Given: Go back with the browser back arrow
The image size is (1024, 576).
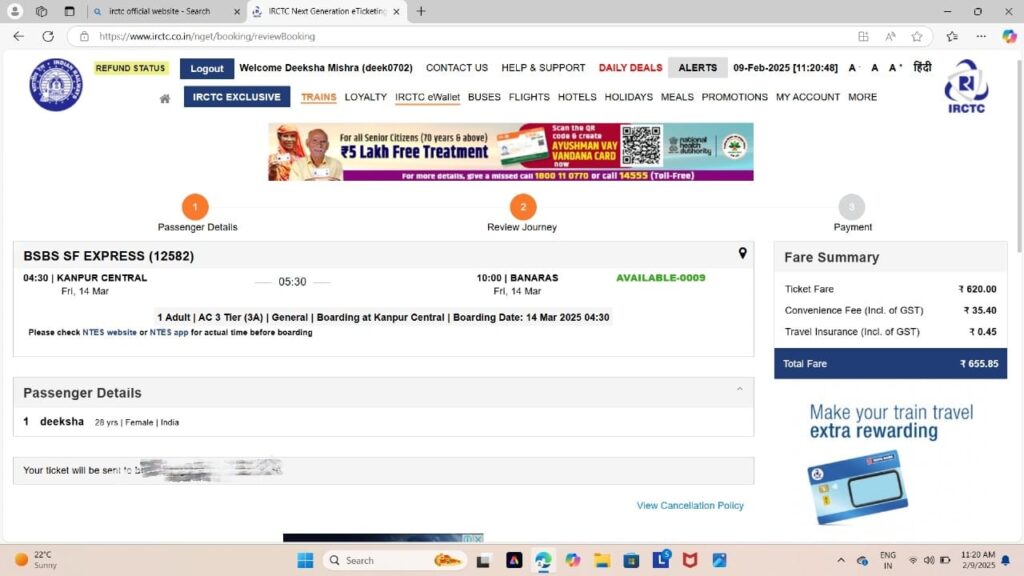Looking at the screenshot, I should (18, 37).
